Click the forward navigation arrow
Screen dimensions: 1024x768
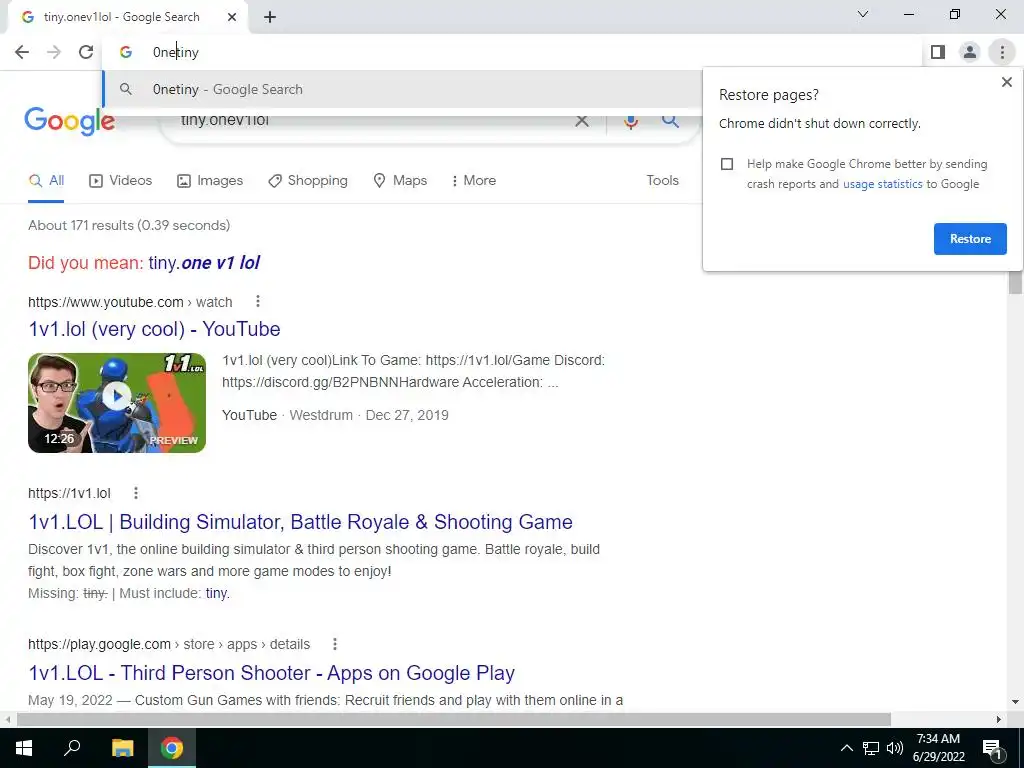click(54, 52)
